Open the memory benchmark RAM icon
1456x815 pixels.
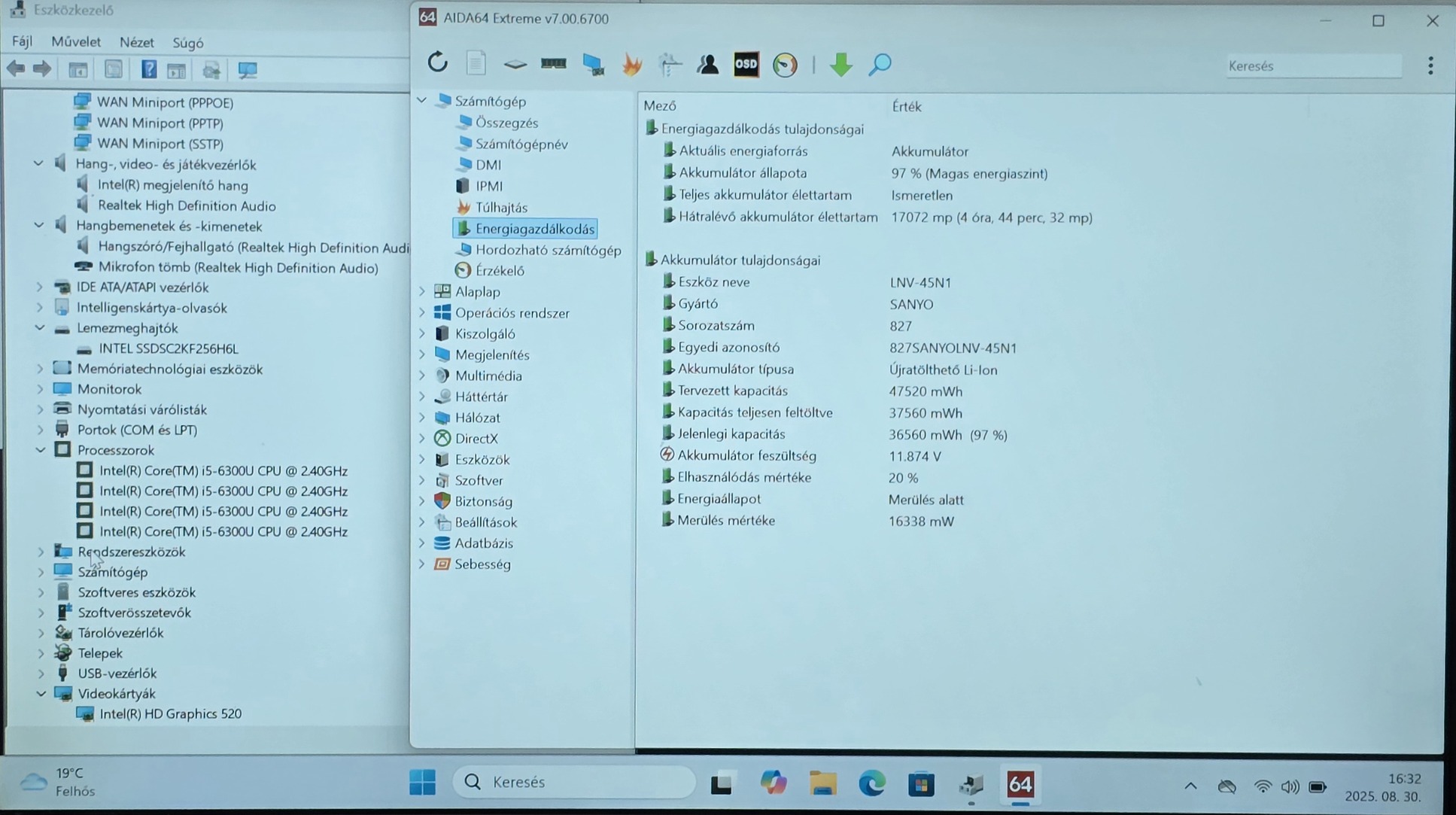click(x=554, y=64)
